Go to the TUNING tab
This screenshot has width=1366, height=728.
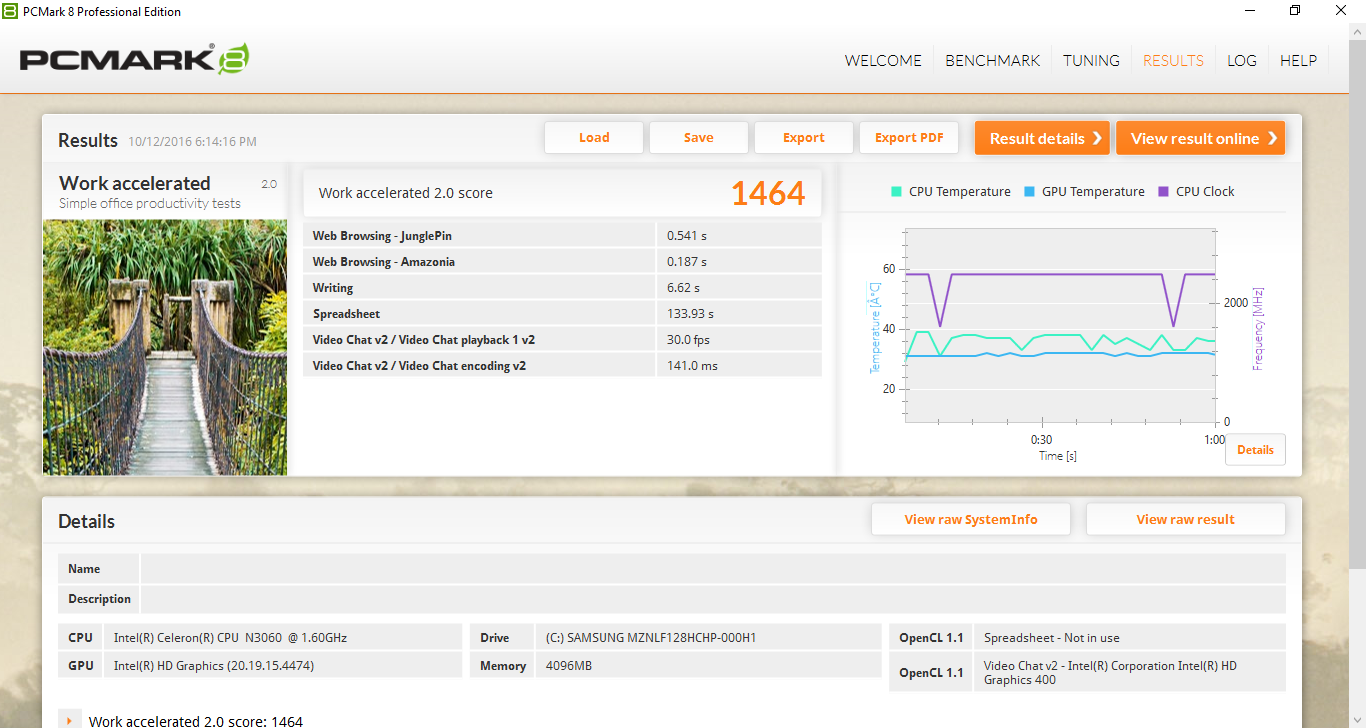point(1091,60)
